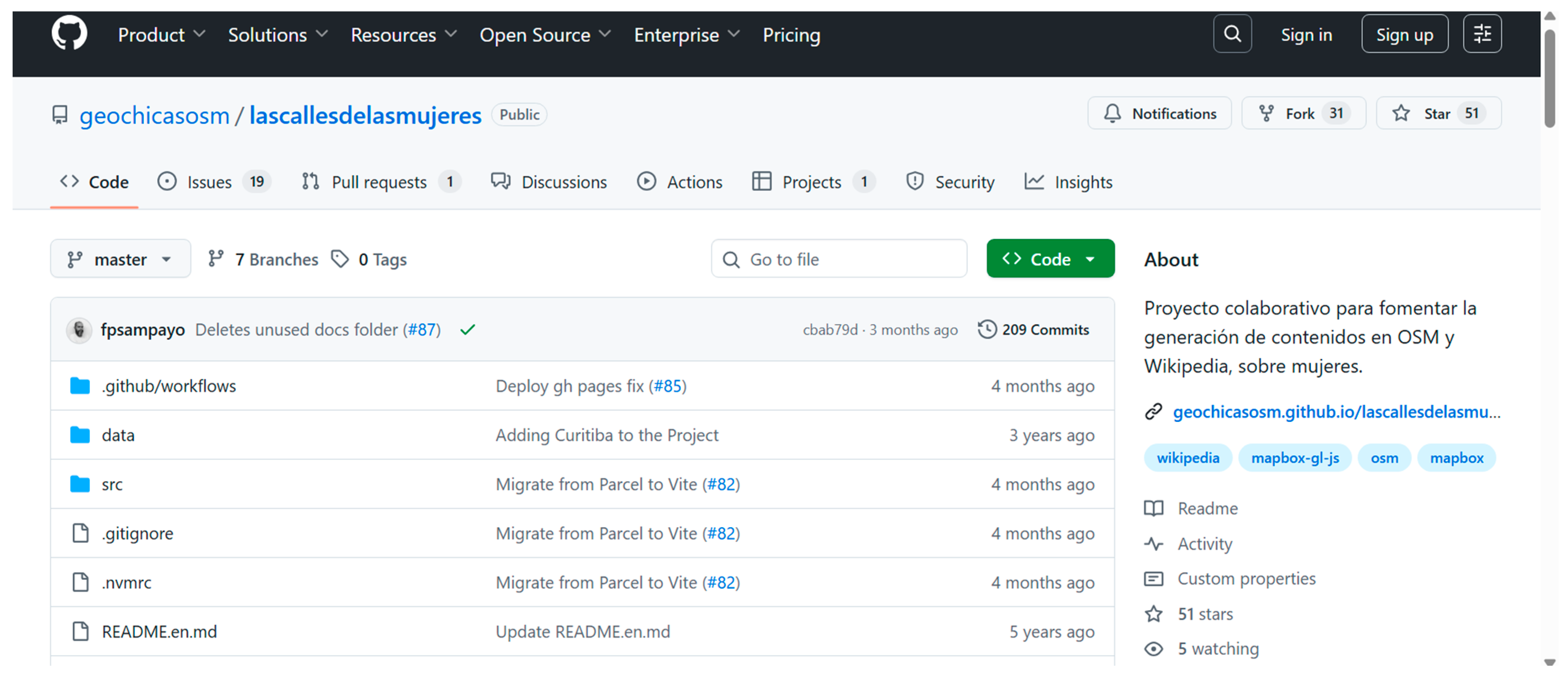Click the Go to file search field
The image size is (1568, 675).
point(839,260)
